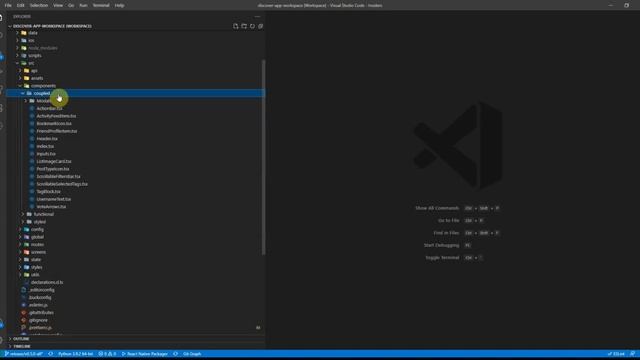
Task: Expand the state folder
Action: [x=136, y=260]
